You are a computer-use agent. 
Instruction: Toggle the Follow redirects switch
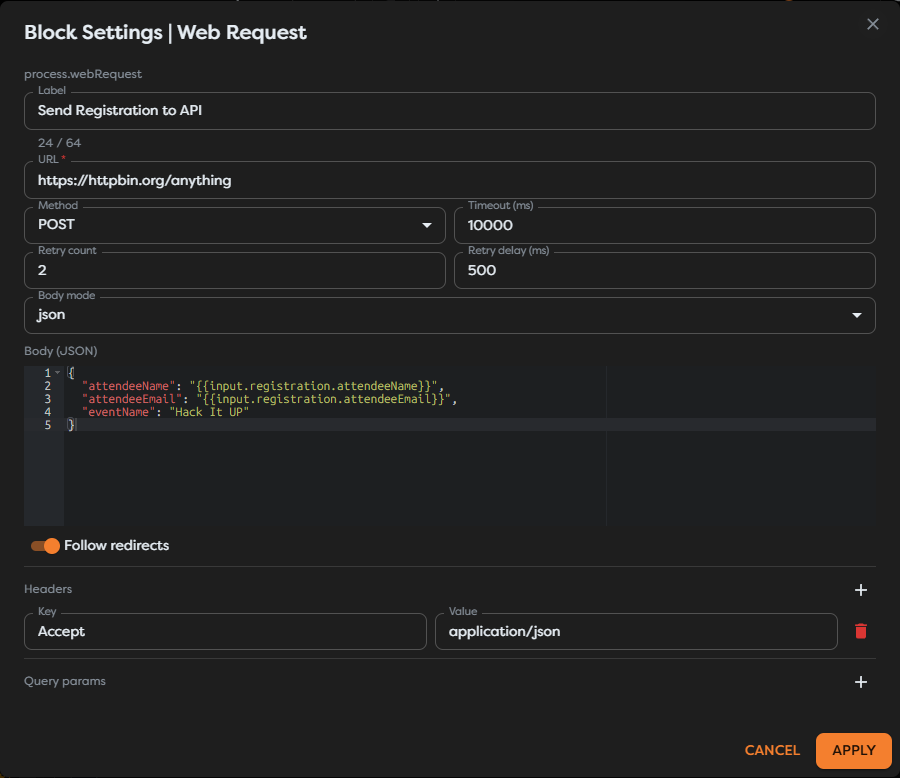(x=45, y=545)
